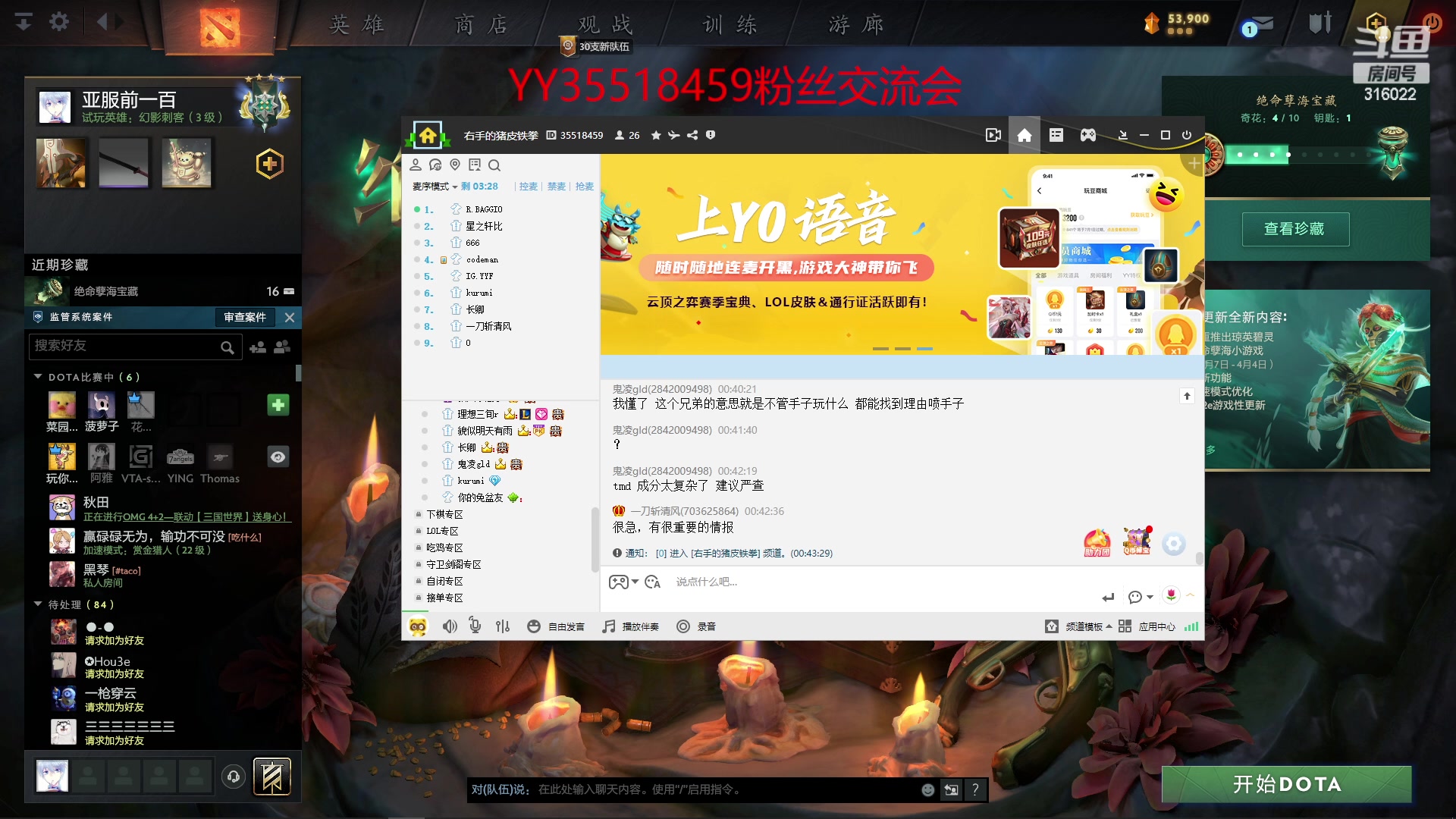Collapse the DOTA比赛中 friends group

coord(38,377)
